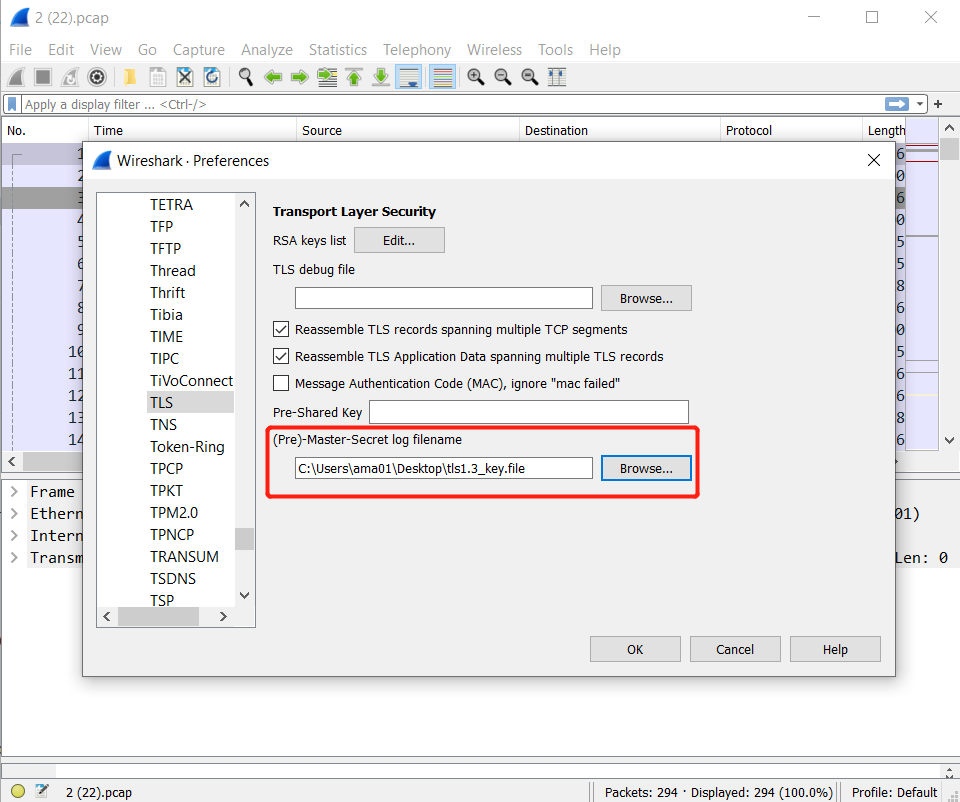Toggle packet colorize icon
Viewport: 960px width, 802px height.
tap(442, 77)
